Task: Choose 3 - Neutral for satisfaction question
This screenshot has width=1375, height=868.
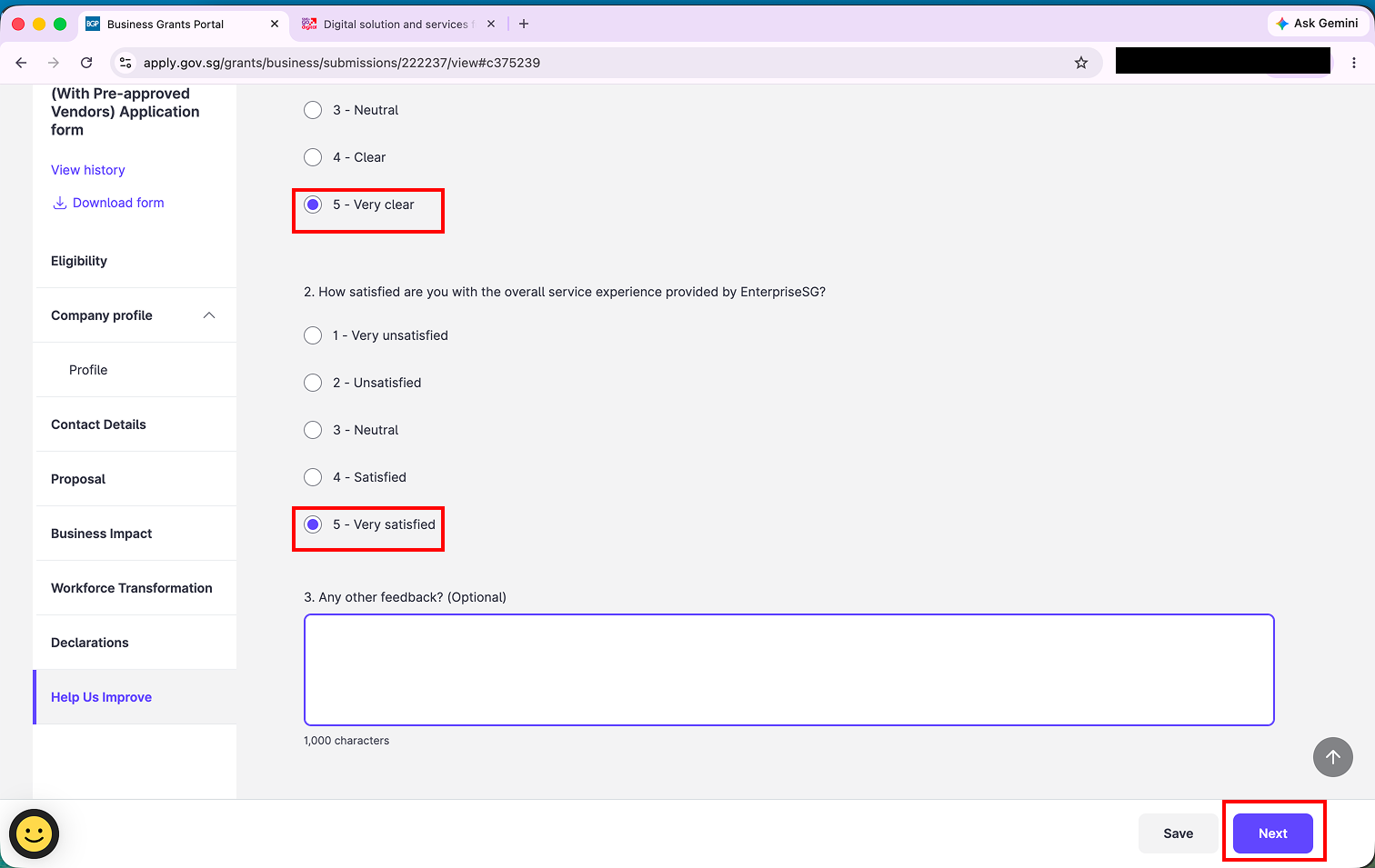Action: point(313,430)
